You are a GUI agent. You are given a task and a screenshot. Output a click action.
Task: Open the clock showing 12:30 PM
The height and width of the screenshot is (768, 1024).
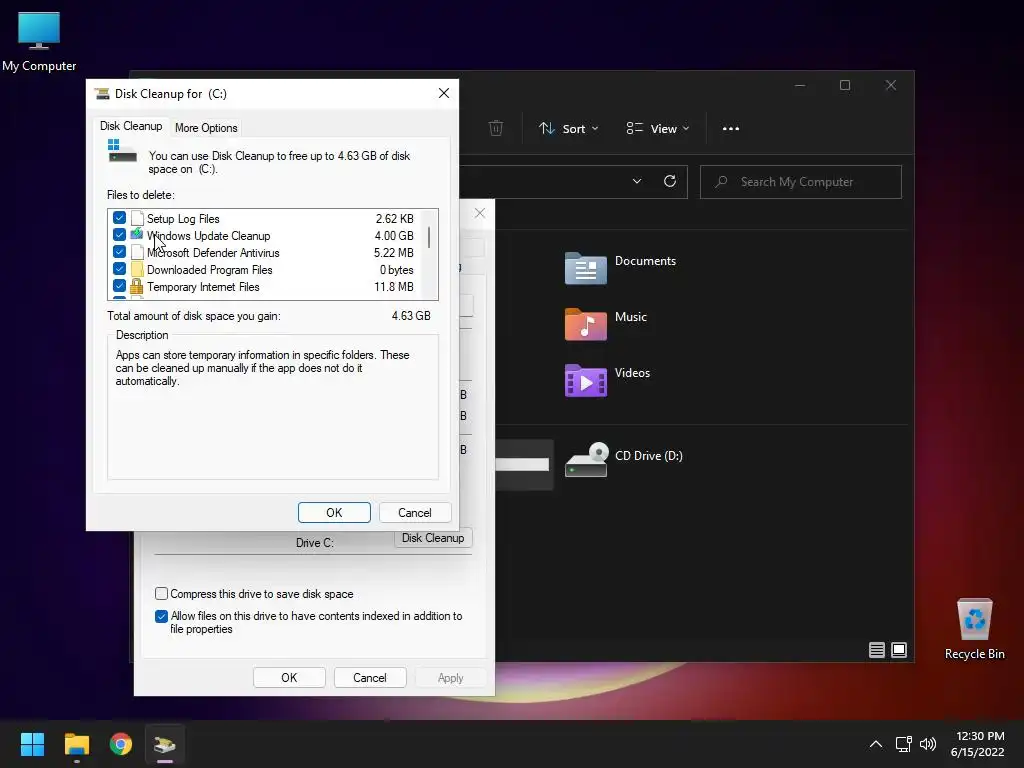click(x=977, y=744)
